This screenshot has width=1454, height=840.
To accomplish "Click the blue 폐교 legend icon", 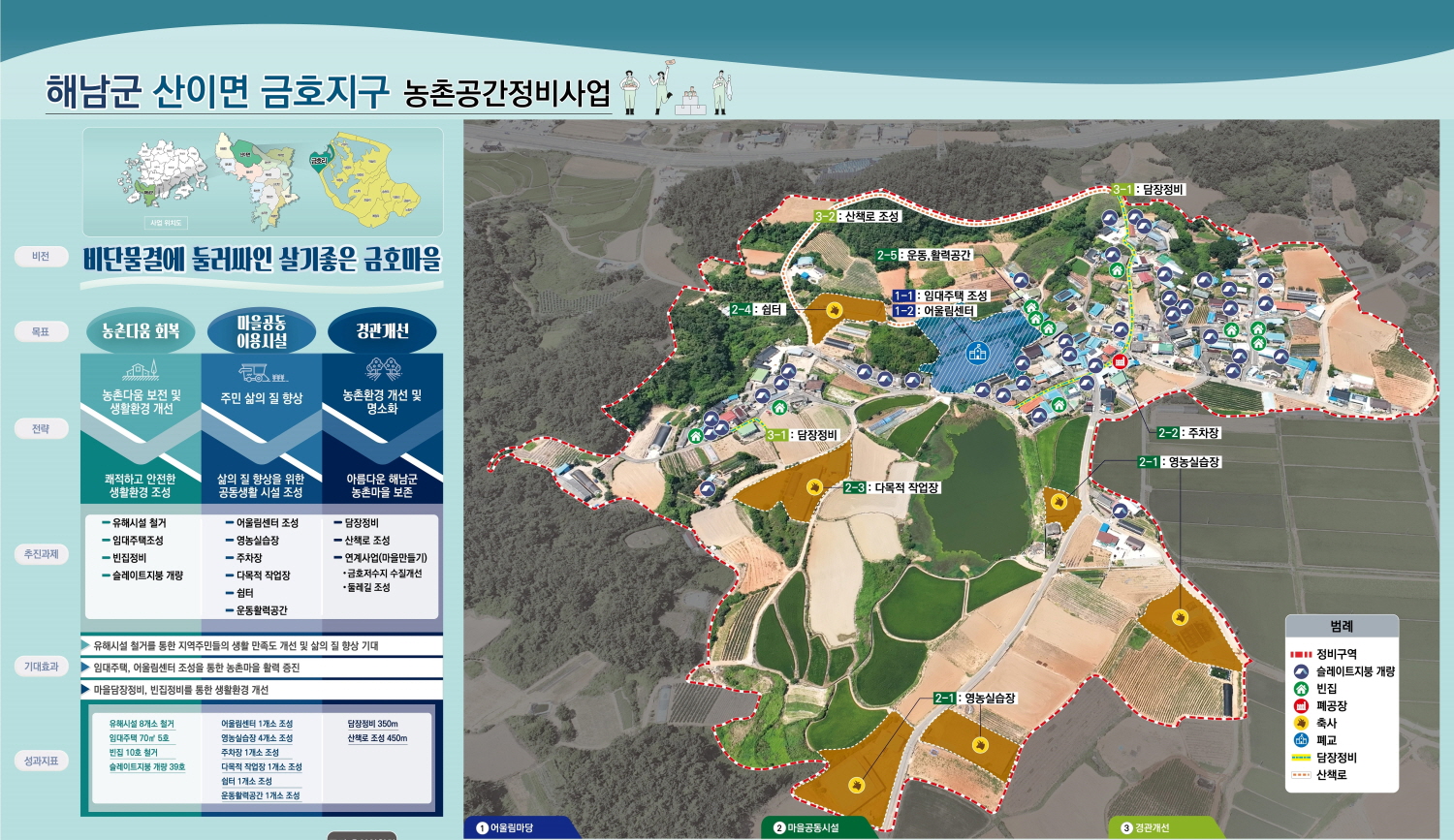I will click(1301, 740).
